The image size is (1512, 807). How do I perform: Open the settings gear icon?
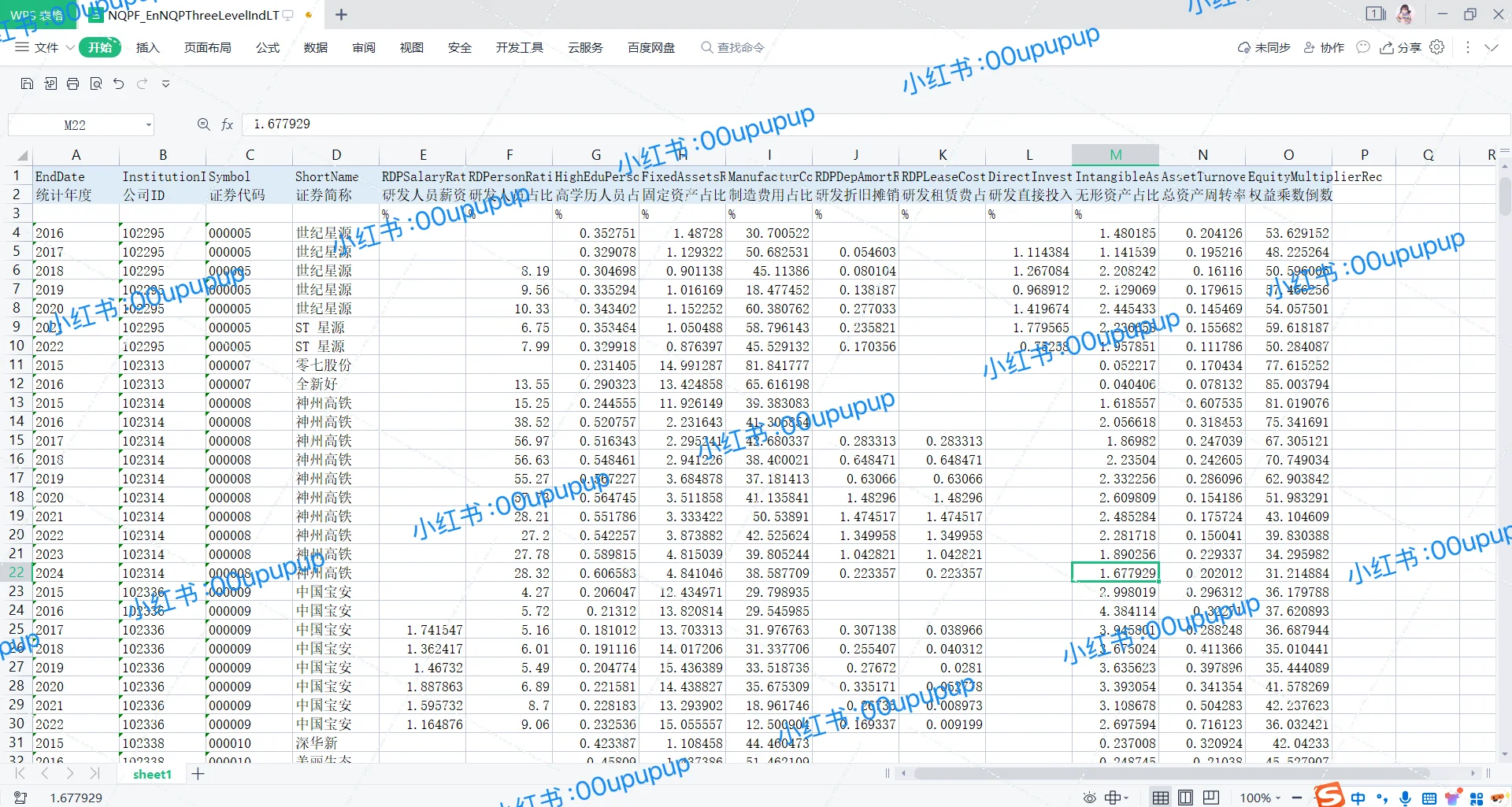[x=1437, y=47]
